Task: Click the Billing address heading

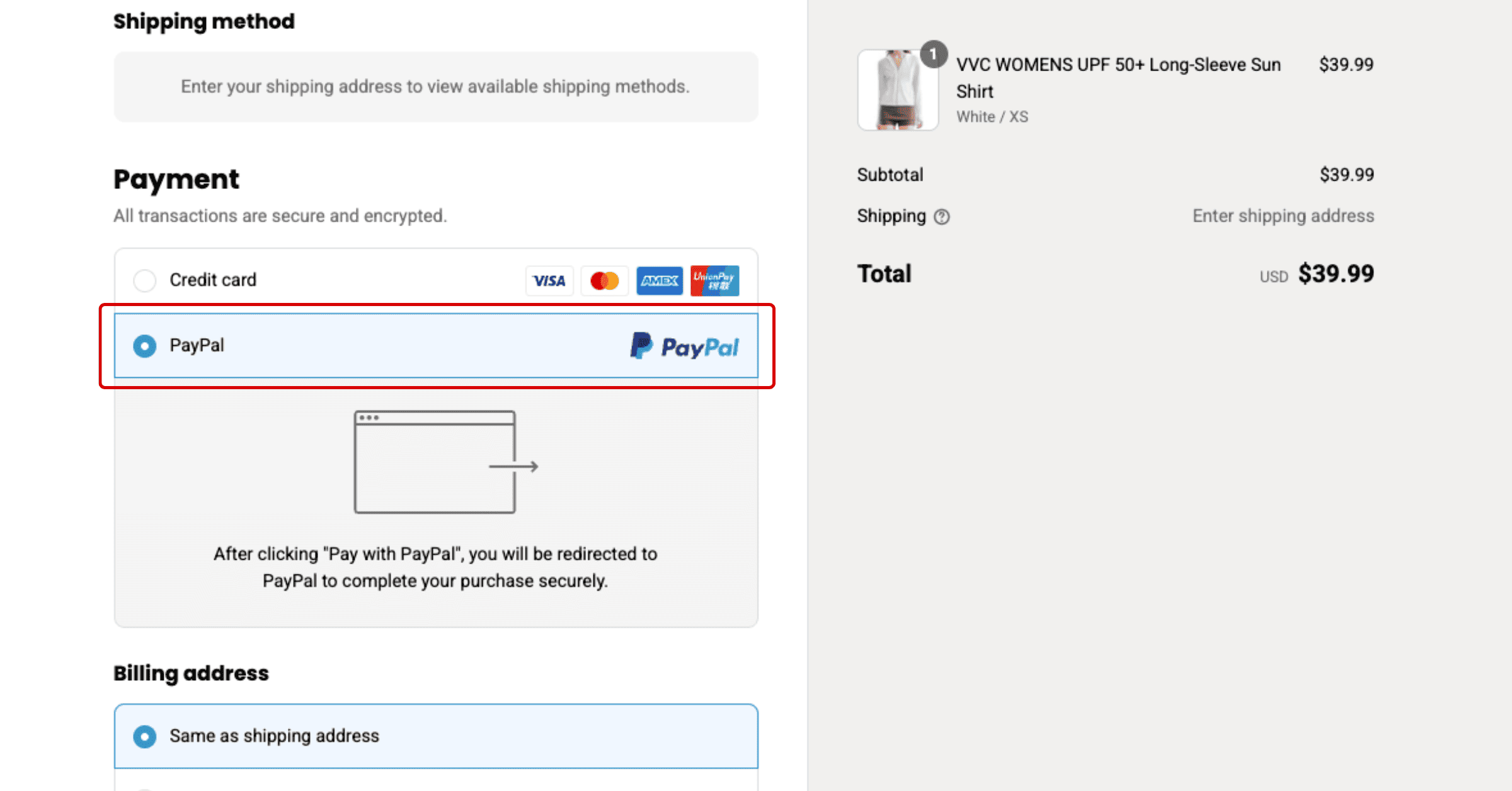Action: click(x=191, y=673)
